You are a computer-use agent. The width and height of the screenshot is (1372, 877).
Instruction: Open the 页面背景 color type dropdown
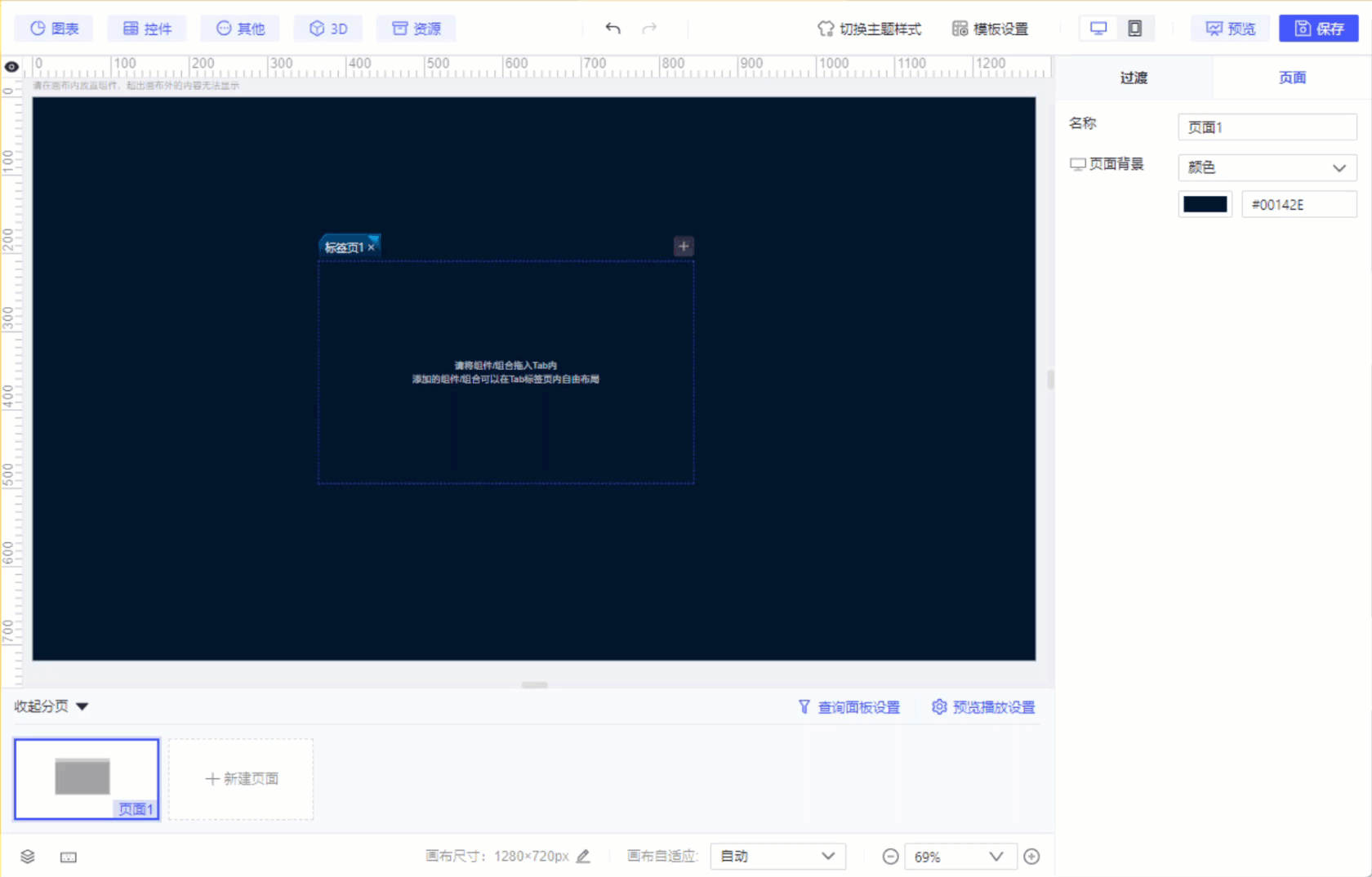click(x=1267, y=167)
